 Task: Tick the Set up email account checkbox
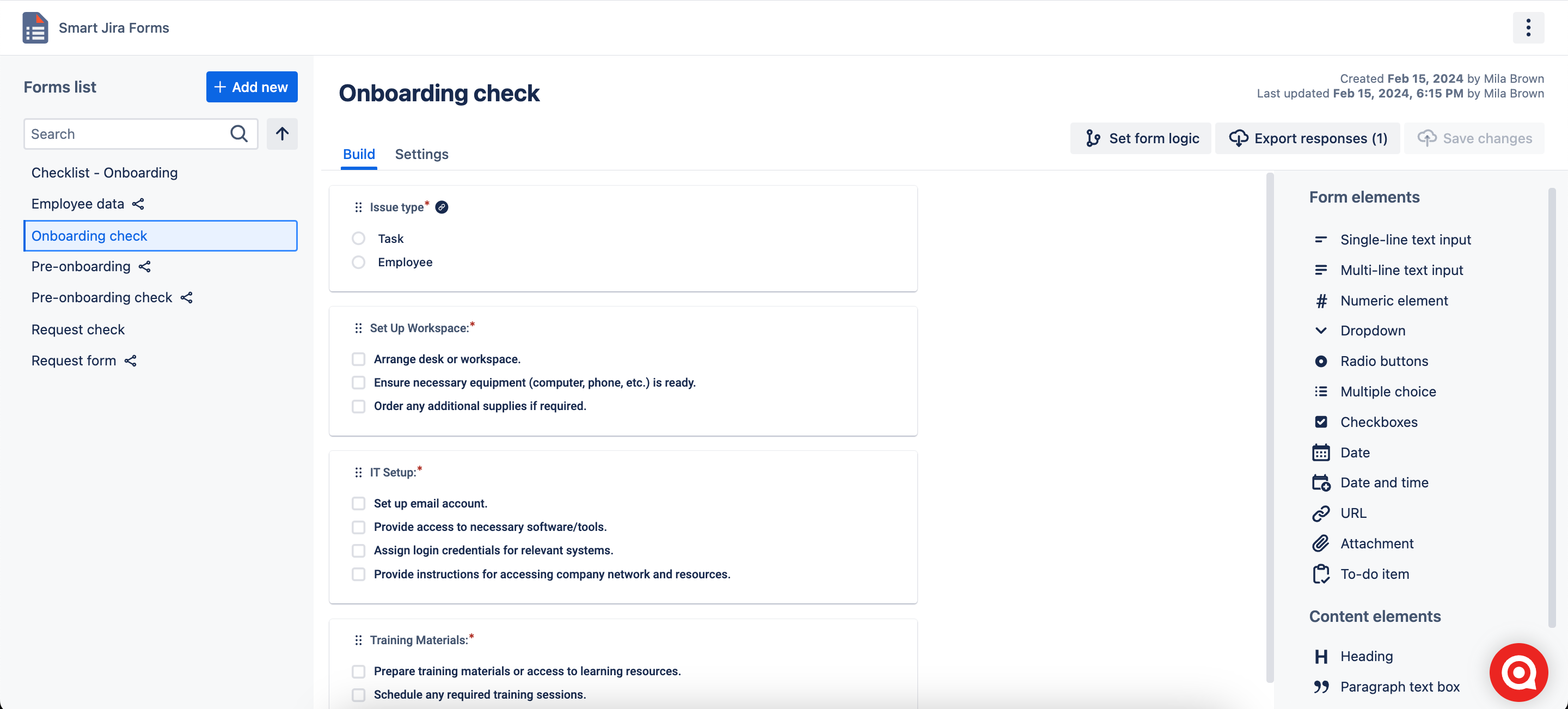(x=359, y=504)
